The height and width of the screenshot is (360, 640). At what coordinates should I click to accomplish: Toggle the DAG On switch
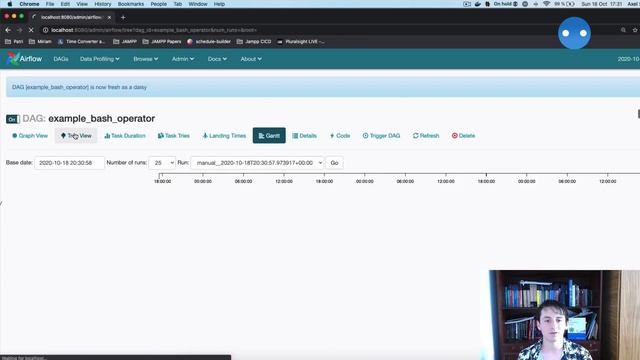(x=12, y=119)
